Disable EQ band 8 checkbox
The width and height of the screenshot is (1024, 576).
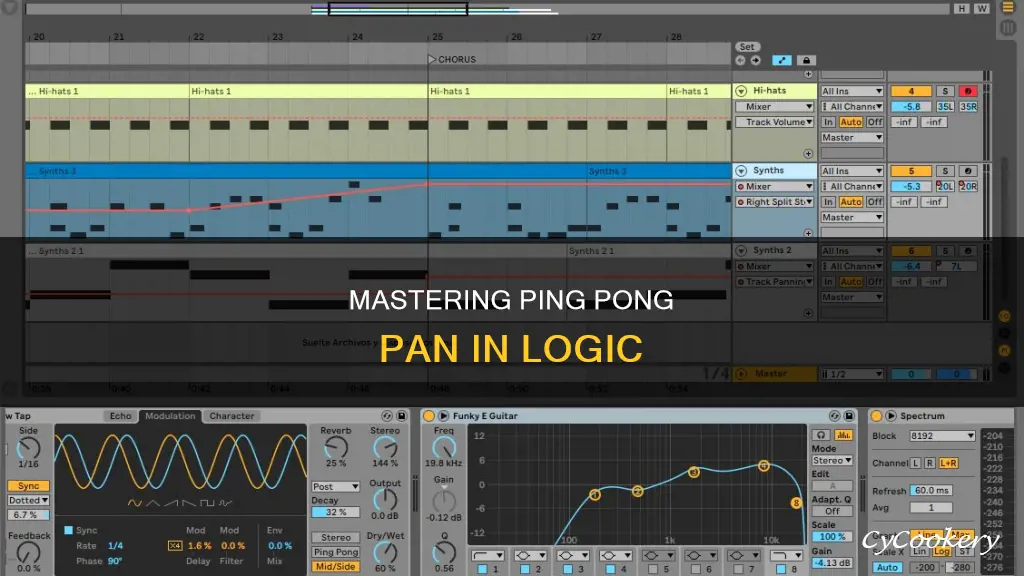click(x=780, y=569)
